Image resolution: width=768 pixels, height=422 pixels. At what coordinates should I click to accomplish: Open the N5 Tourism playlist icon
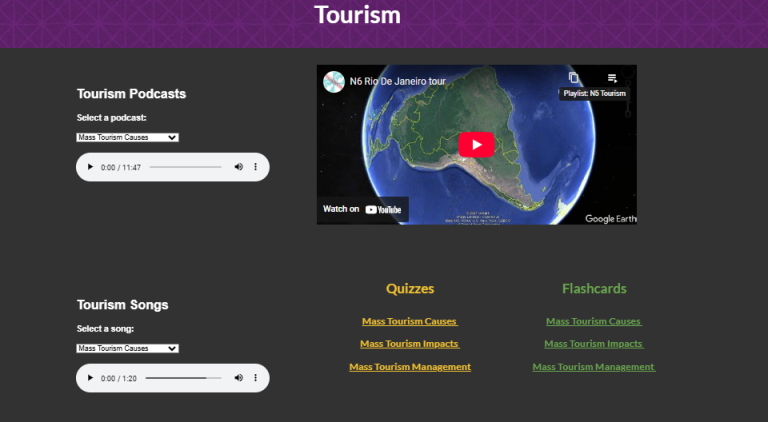[x=612, y=78]
